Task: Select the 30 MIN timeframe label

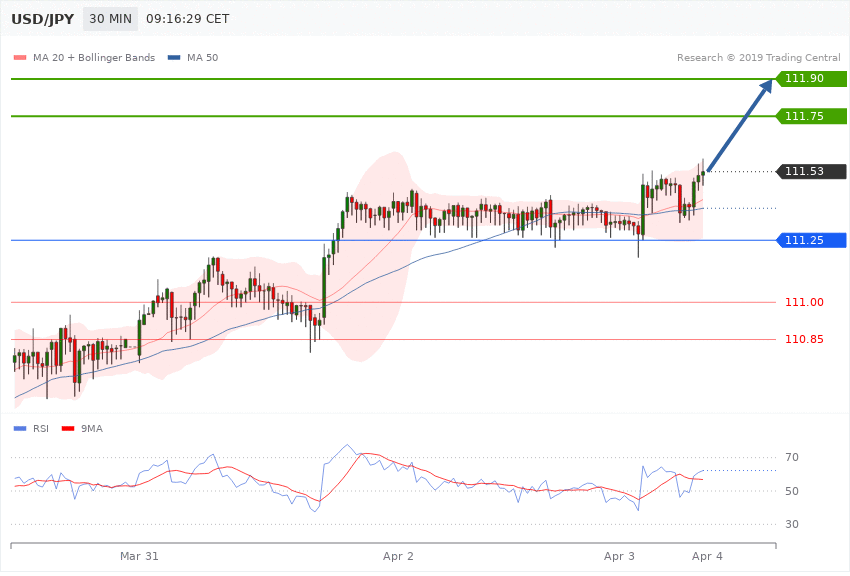Action: coord(111,19)
